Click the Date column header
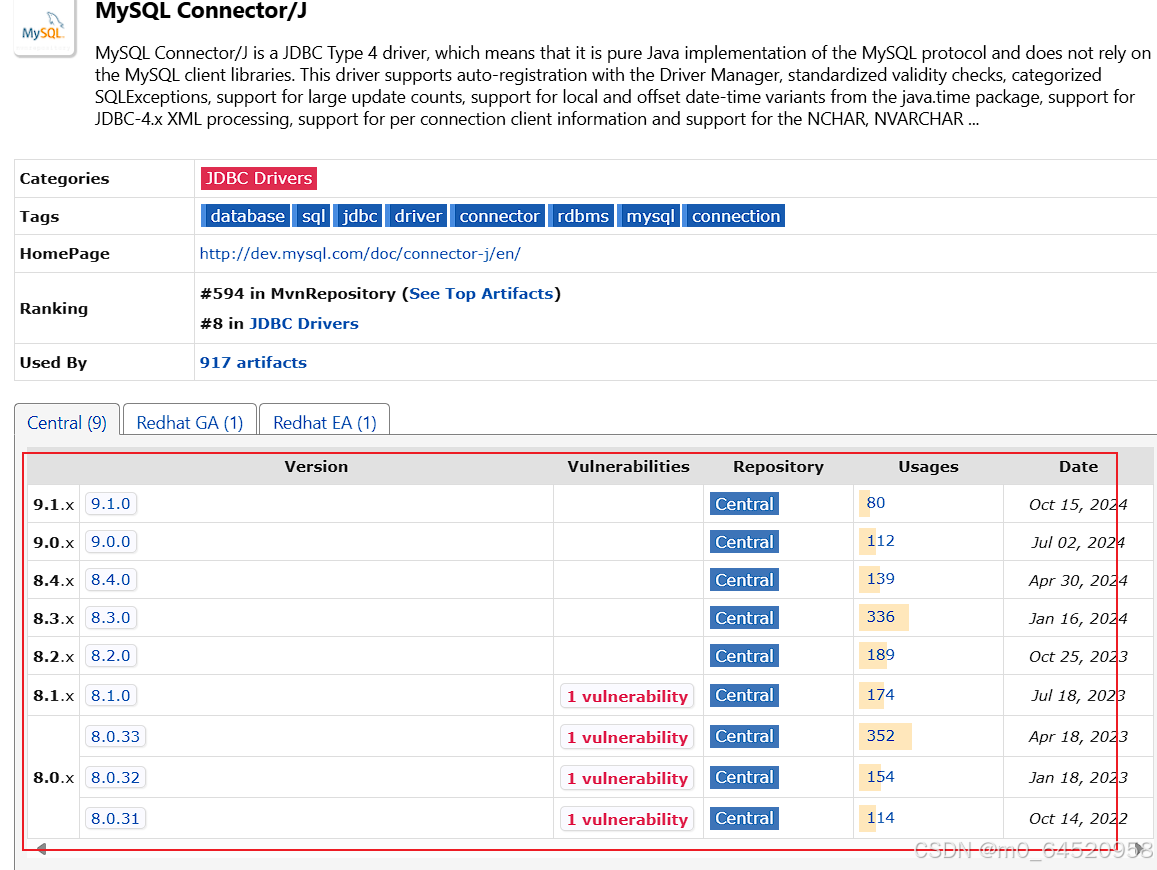Image resolution: width=1157 pixels, height=870 pixels. point(1078,466)
